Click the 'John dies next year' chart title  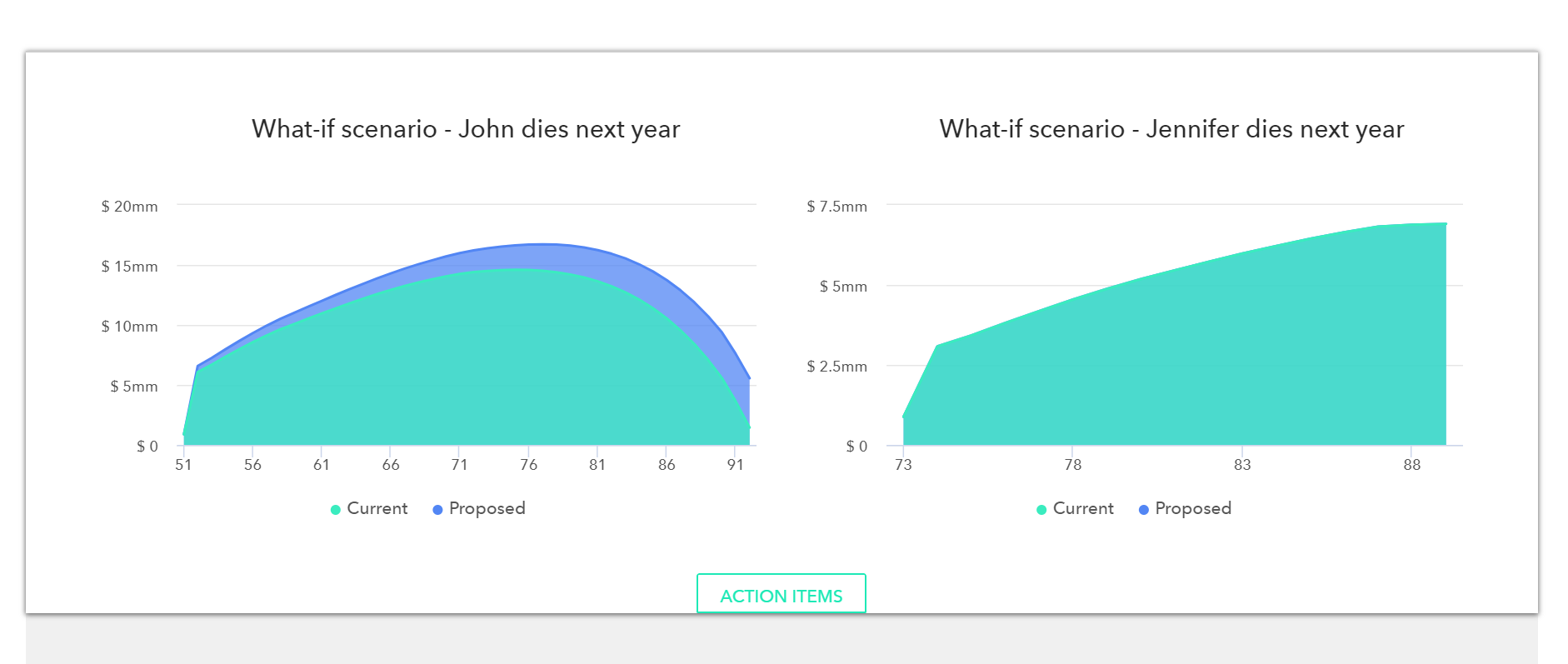(466, 129)
